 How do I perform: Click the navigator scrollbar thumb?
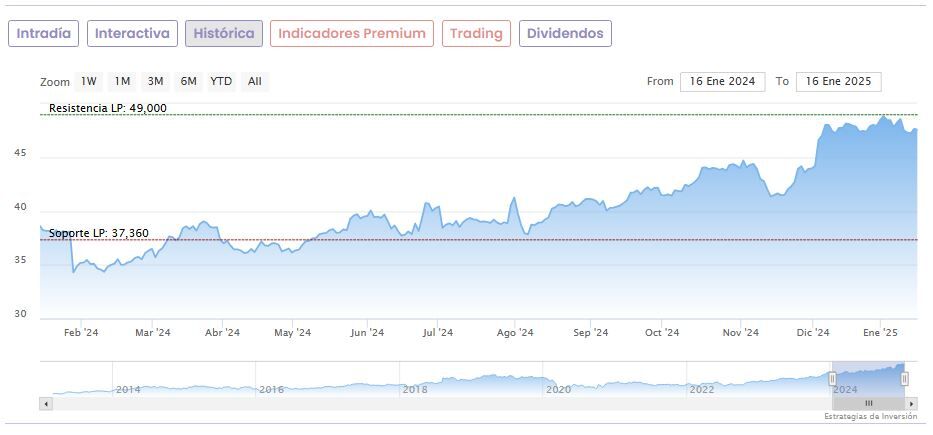(868, 402)
